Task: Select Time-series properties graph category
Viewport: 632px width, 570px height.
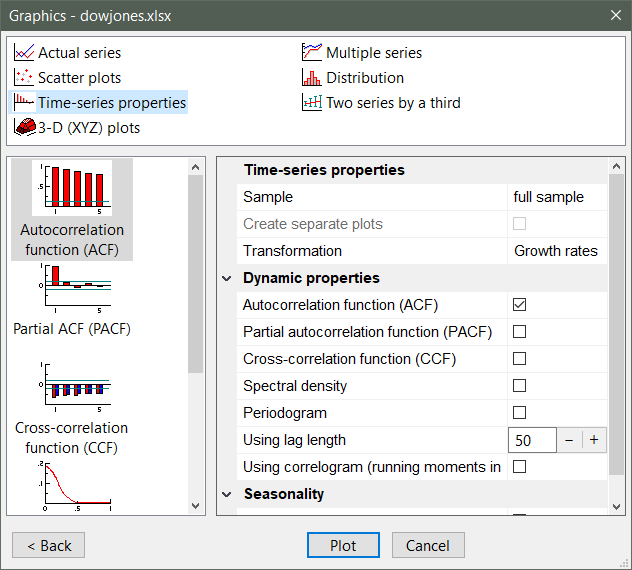Action: pos(111,103)
